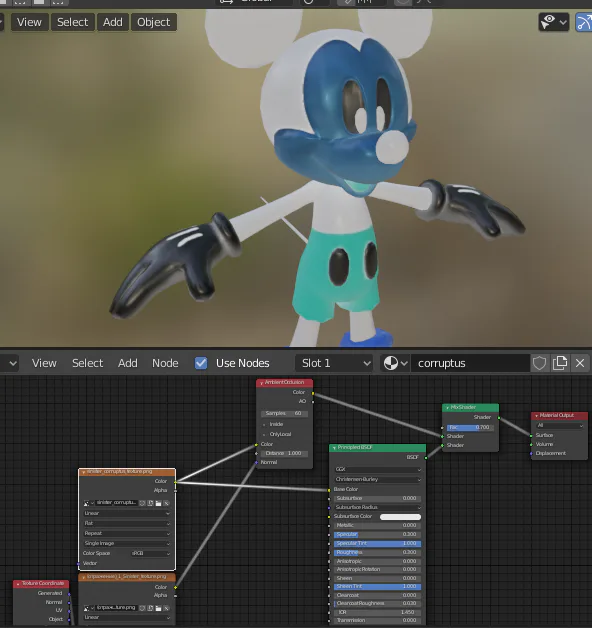The width and height of the screenshot is (592, 628).
Task: Toggle the Use Nodes checkbox
Action: [x=201, y=363]
